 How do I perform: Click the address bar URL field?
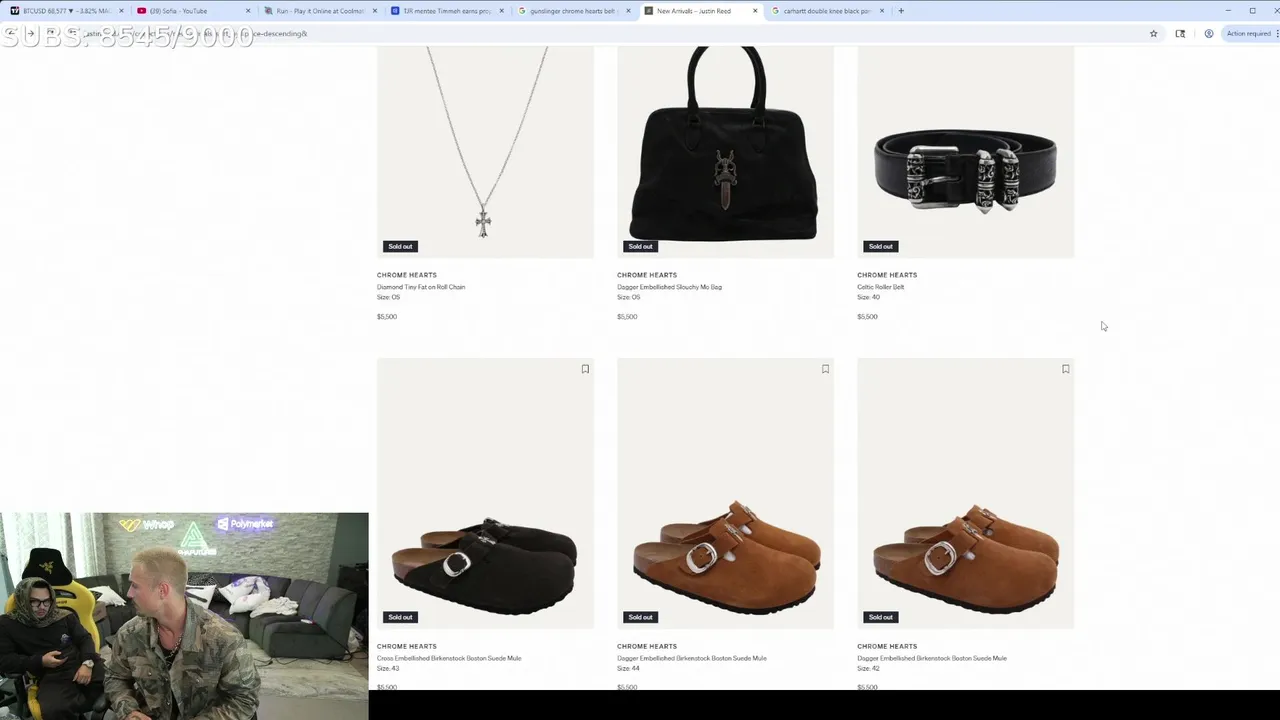click(600, 33)
